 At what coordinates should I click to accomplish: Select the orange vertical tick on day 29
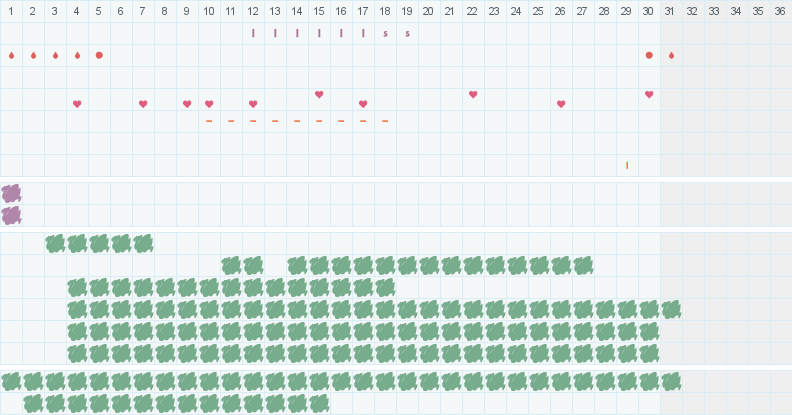[627, 165]
